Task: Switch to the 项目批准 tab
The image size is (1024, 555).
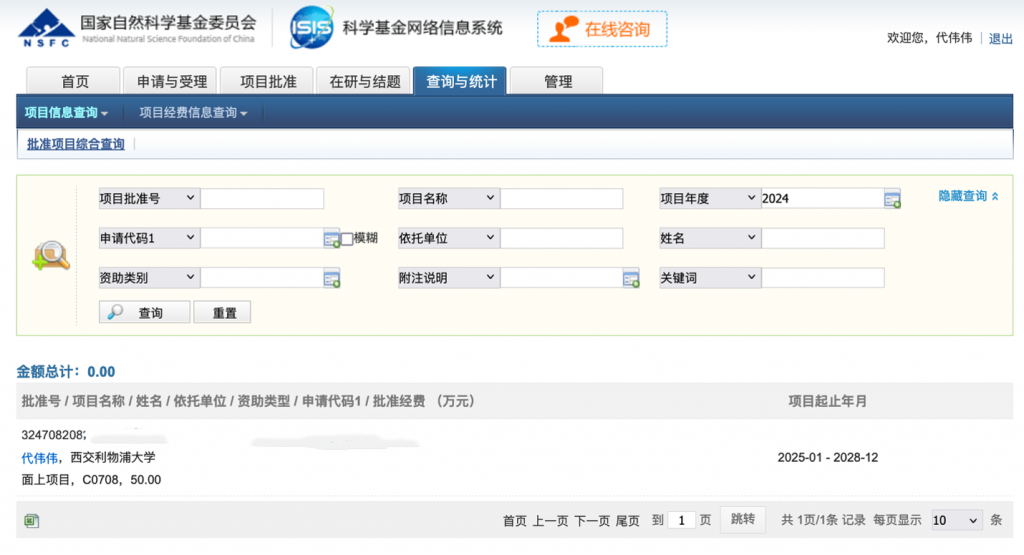Action: 268,82
